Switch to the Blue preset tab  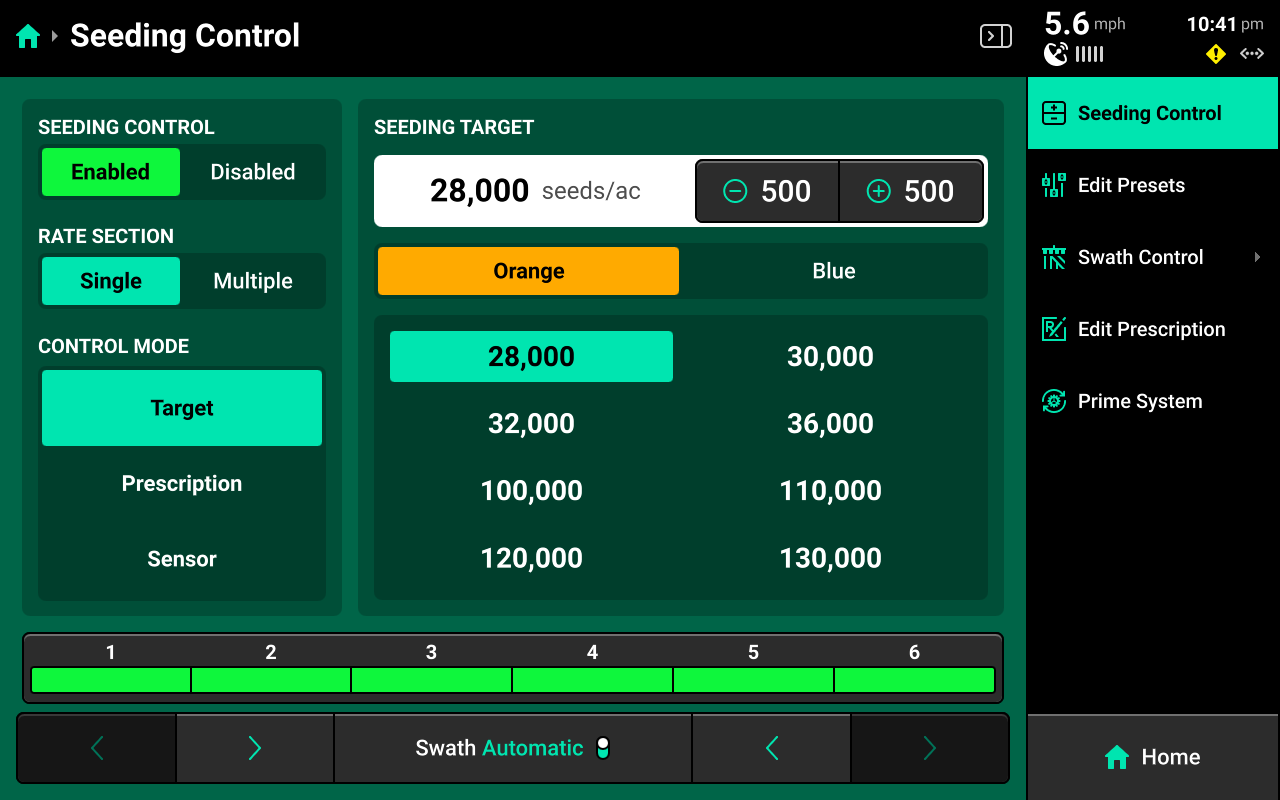(x=833, y=271)
